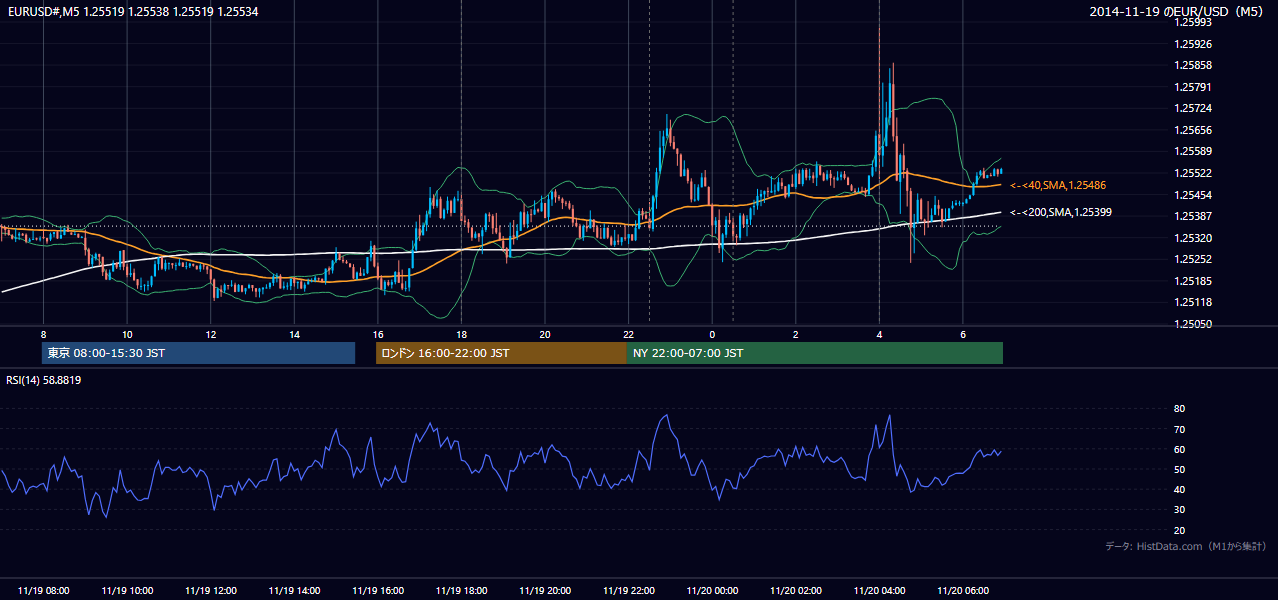Viewport: 1278px width, 600px height.
Task: Click price axis label 1.25118
Action: pos(1193,302)
